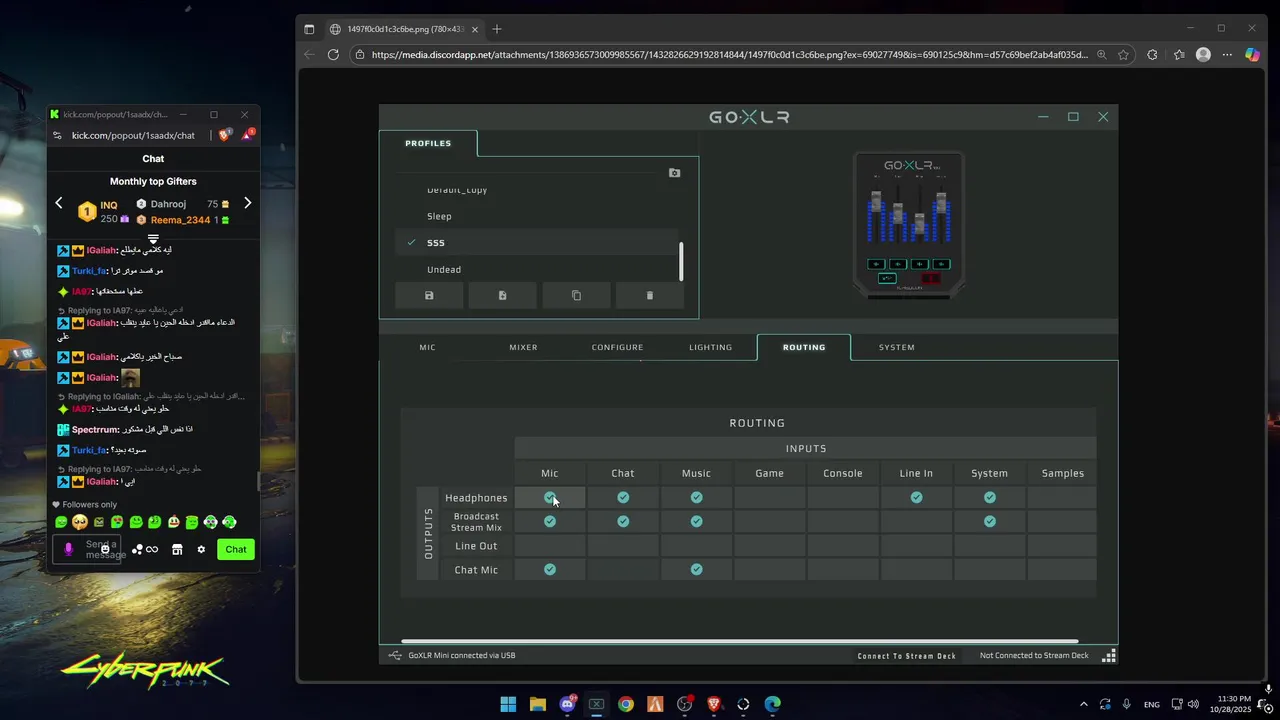Open the taskbar volume control
Viewport: 1280px width, 720px height.
[x=1193, y=704]
